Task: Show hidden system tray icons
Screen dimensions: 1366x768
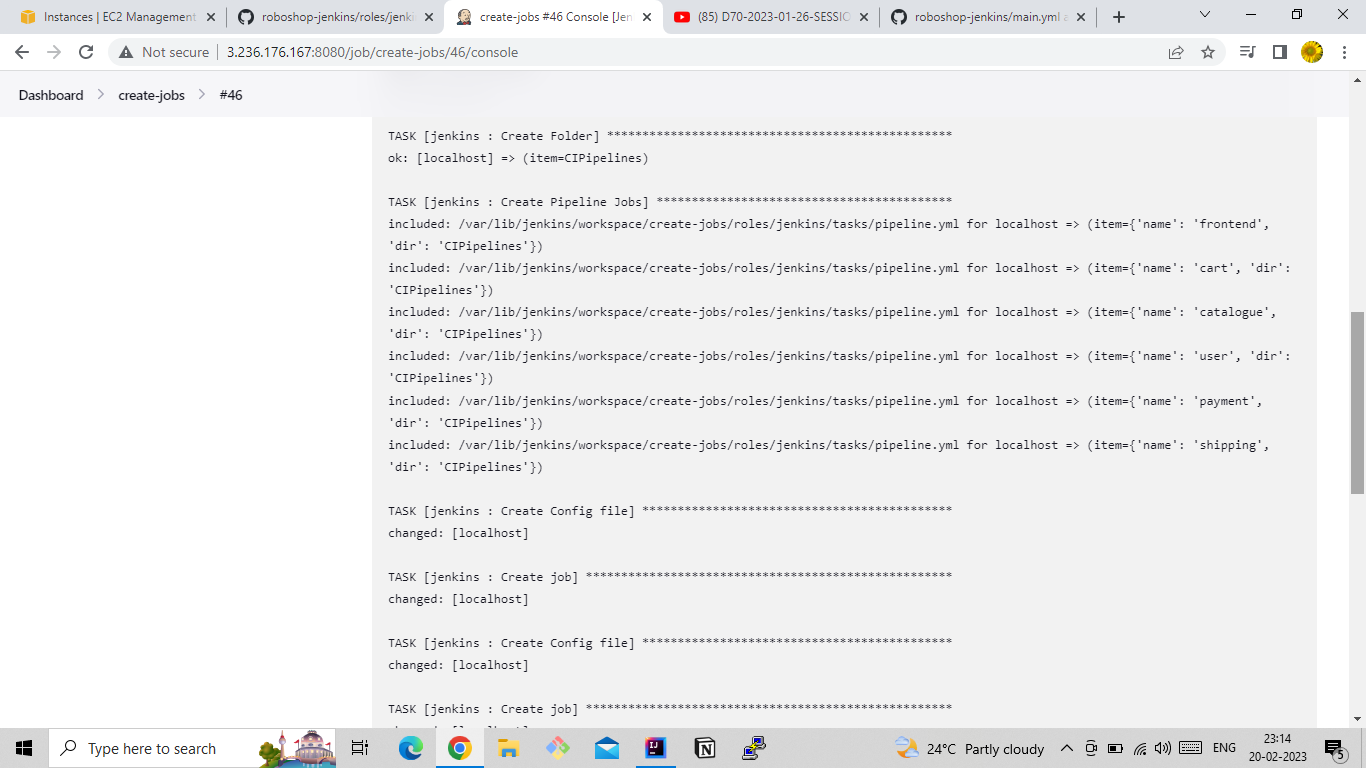Action: [x=1067, y=748]
